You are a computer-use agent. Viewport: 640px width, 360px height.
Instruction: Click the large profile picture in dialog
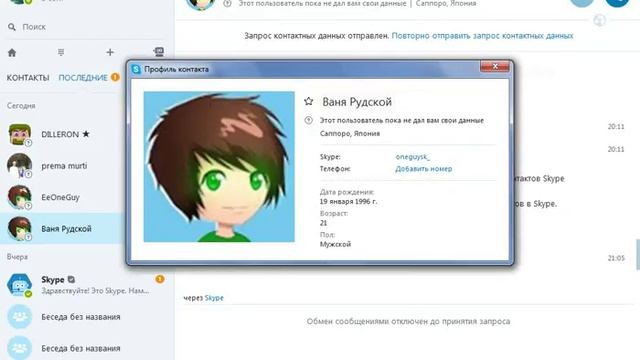pyautogui.click(x=219, y=167)
